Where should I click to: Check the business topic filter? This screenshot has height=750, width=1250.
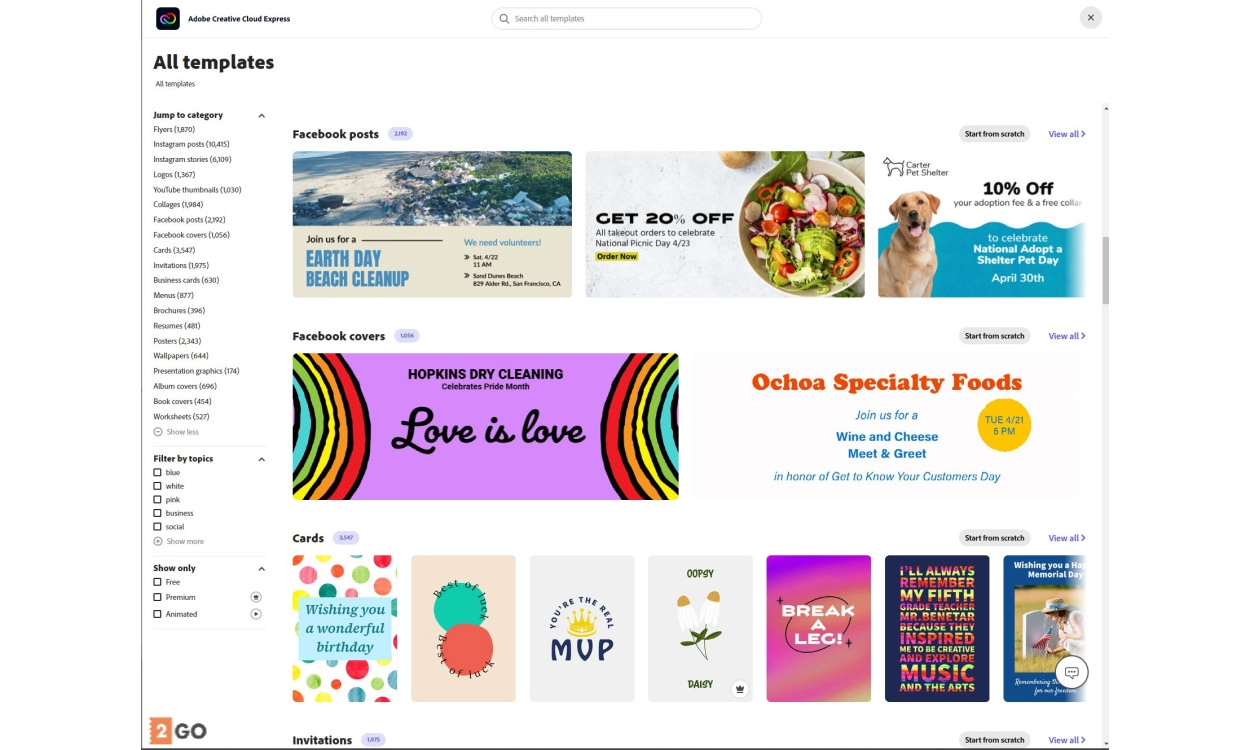157,513
